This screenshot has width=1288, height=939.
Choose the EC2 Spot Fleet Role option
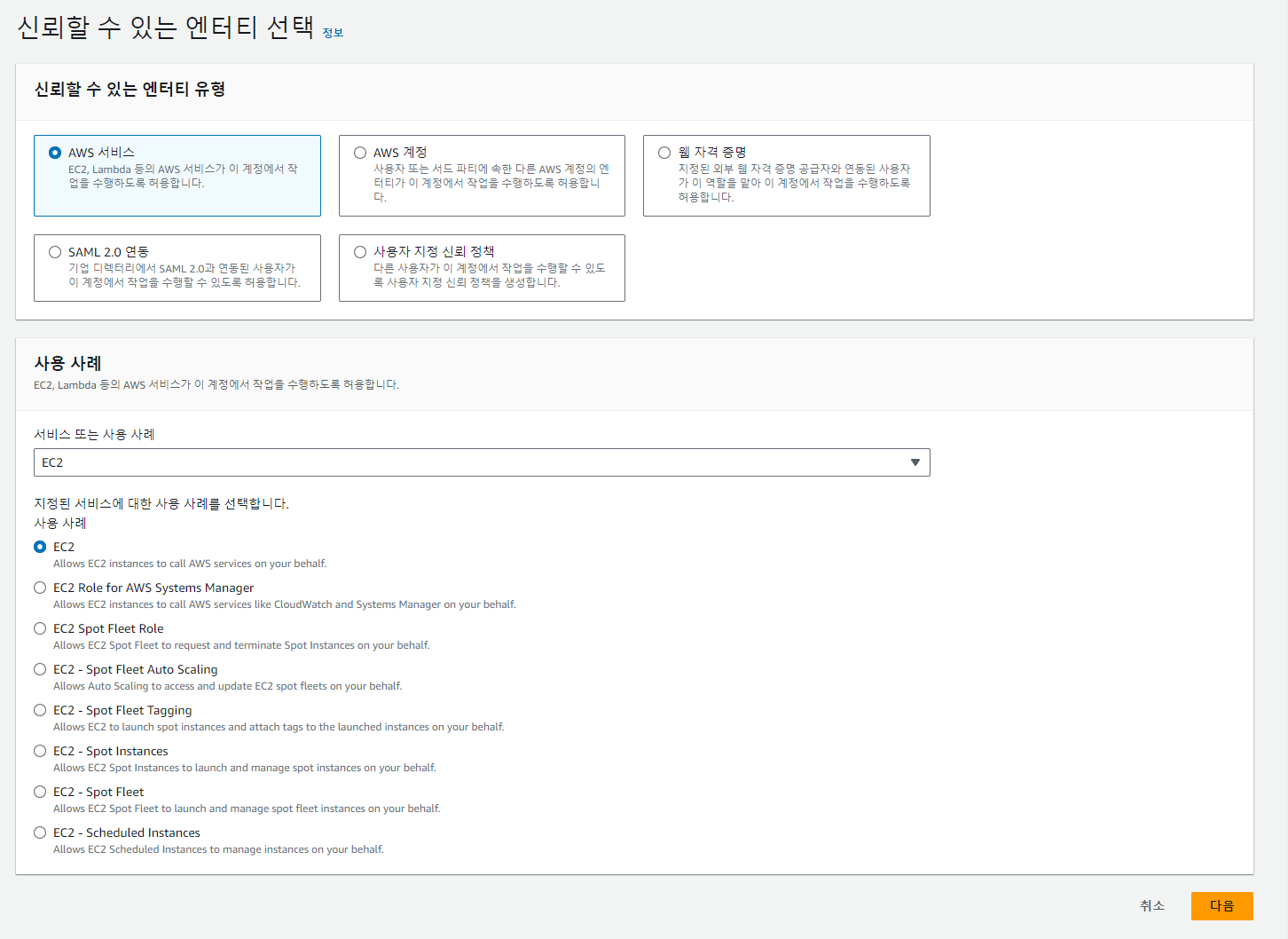(40, 628)
